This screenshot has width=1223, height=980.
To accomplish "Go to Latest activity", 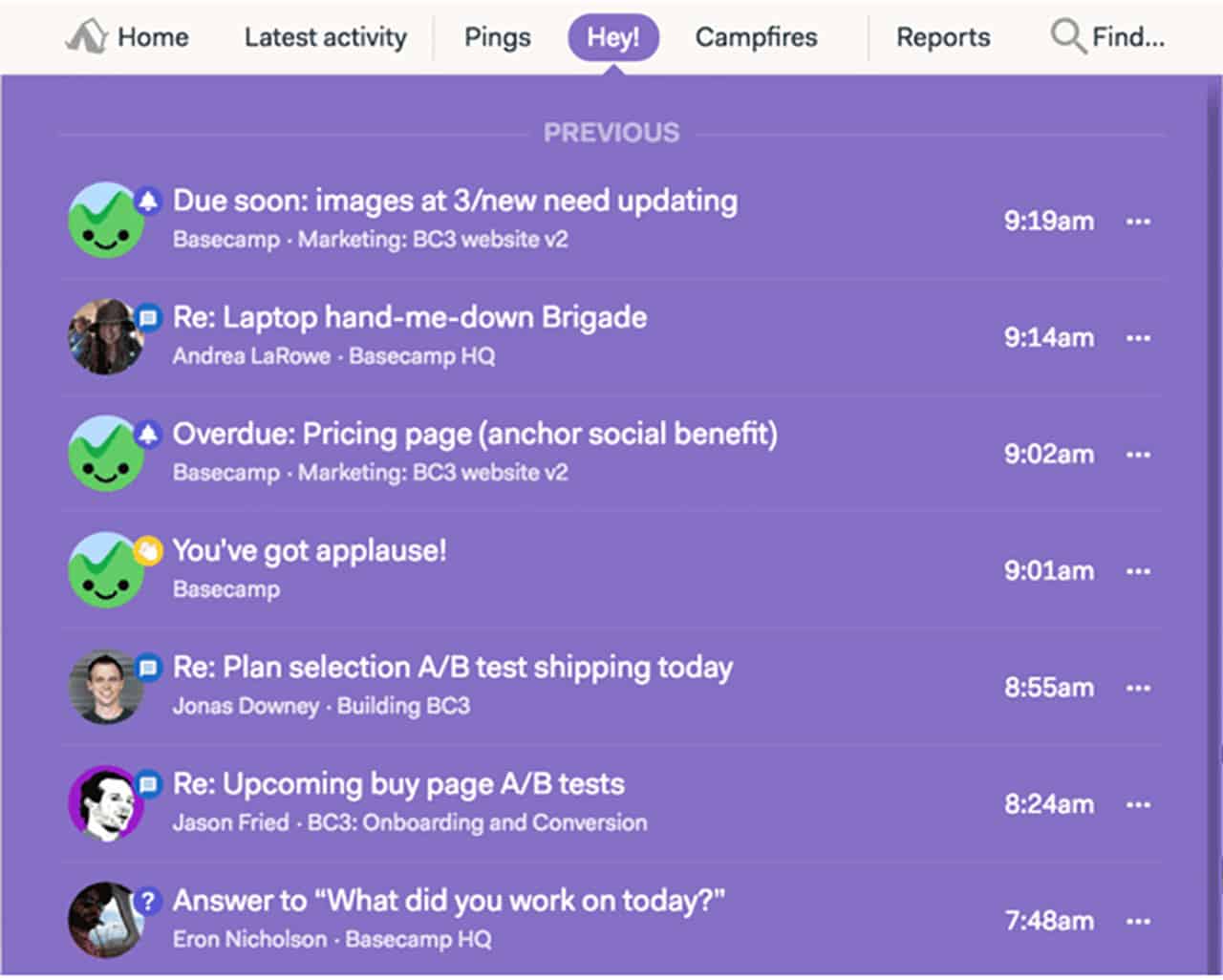I will pos(325,37).
